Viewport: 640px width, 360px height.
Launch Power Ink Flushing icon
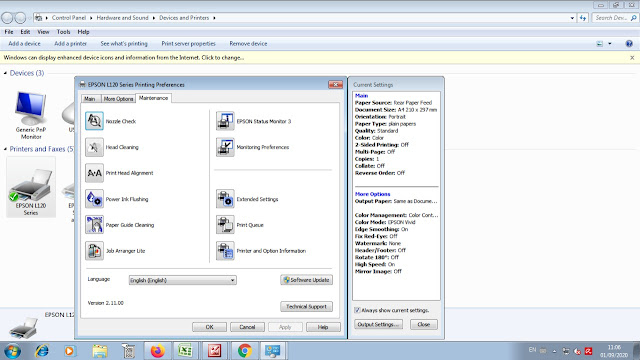pyautogui.click(x=94, y=199)
